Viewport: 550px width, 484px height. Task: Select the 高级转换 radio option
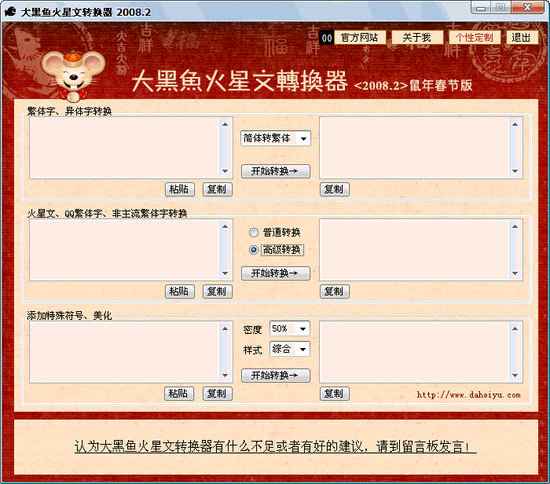pyautogui.click(x=276, y=250)
